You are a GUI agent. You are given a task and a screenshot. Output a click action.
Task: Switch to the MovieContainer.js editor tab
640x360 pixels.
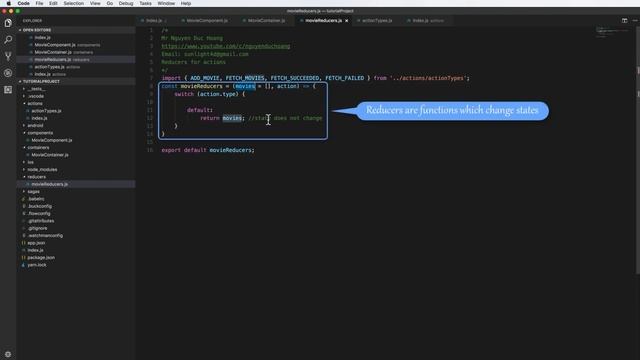266,20
